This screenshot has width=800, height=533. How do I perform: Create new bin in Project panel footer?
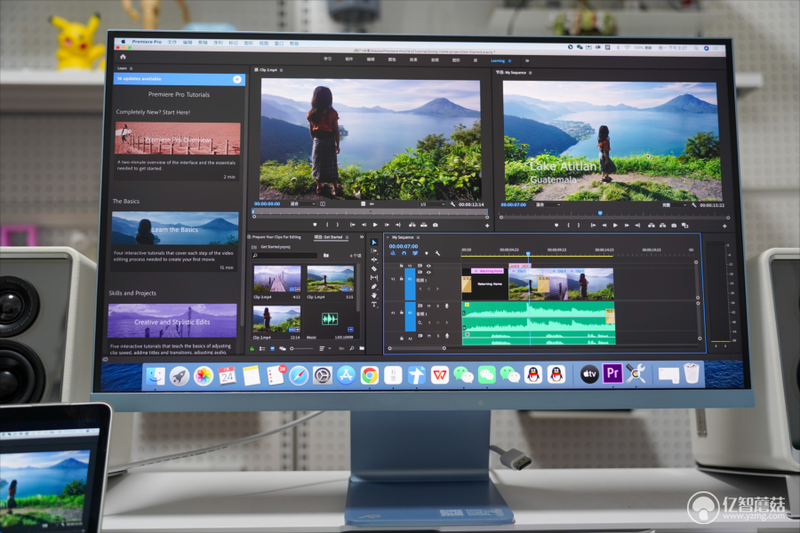pyautogui.click(x=362, y=348)
